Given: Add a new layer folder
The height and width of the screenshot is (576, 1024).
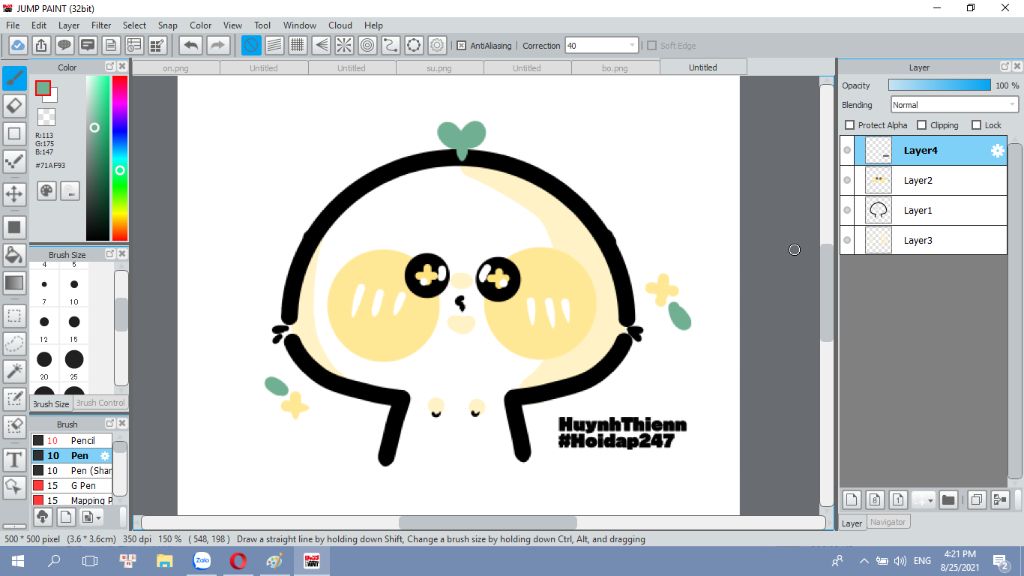Looking at the screenshot, I should [x=948, y=500].
